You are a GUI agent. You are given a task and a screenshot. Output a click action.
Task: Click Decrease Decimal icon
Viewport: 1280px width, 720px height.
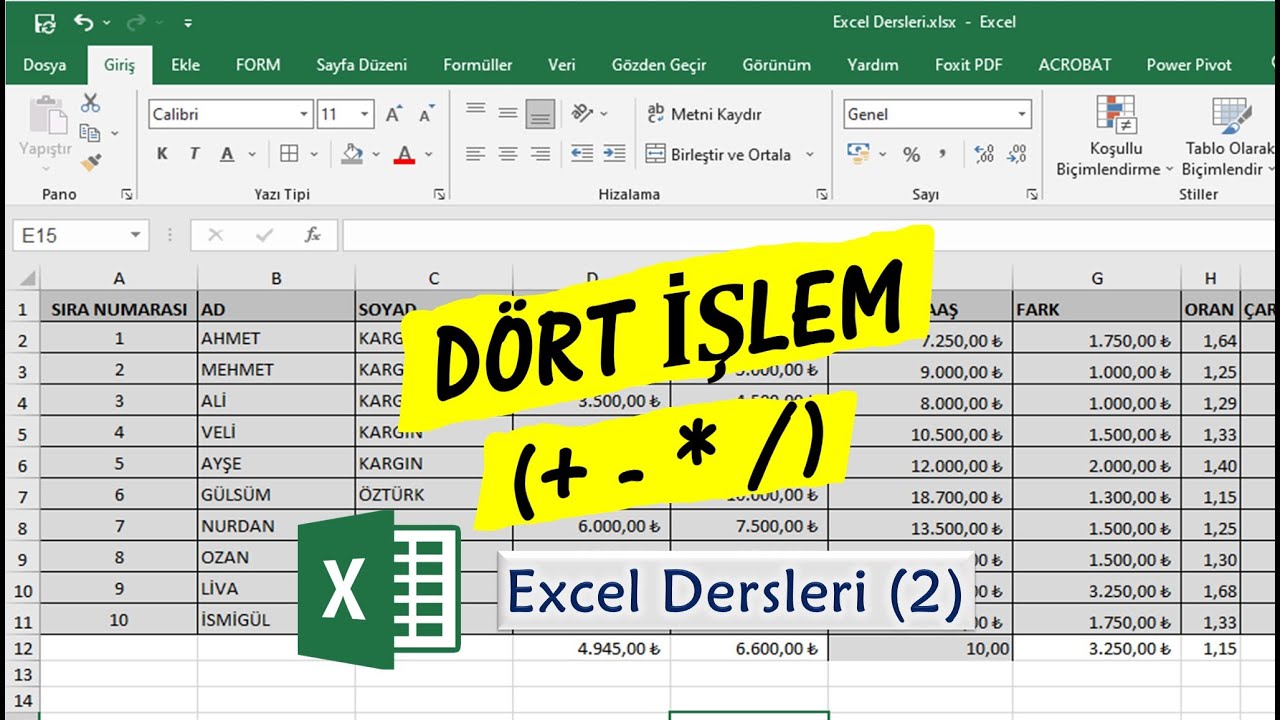point(1017,154)
